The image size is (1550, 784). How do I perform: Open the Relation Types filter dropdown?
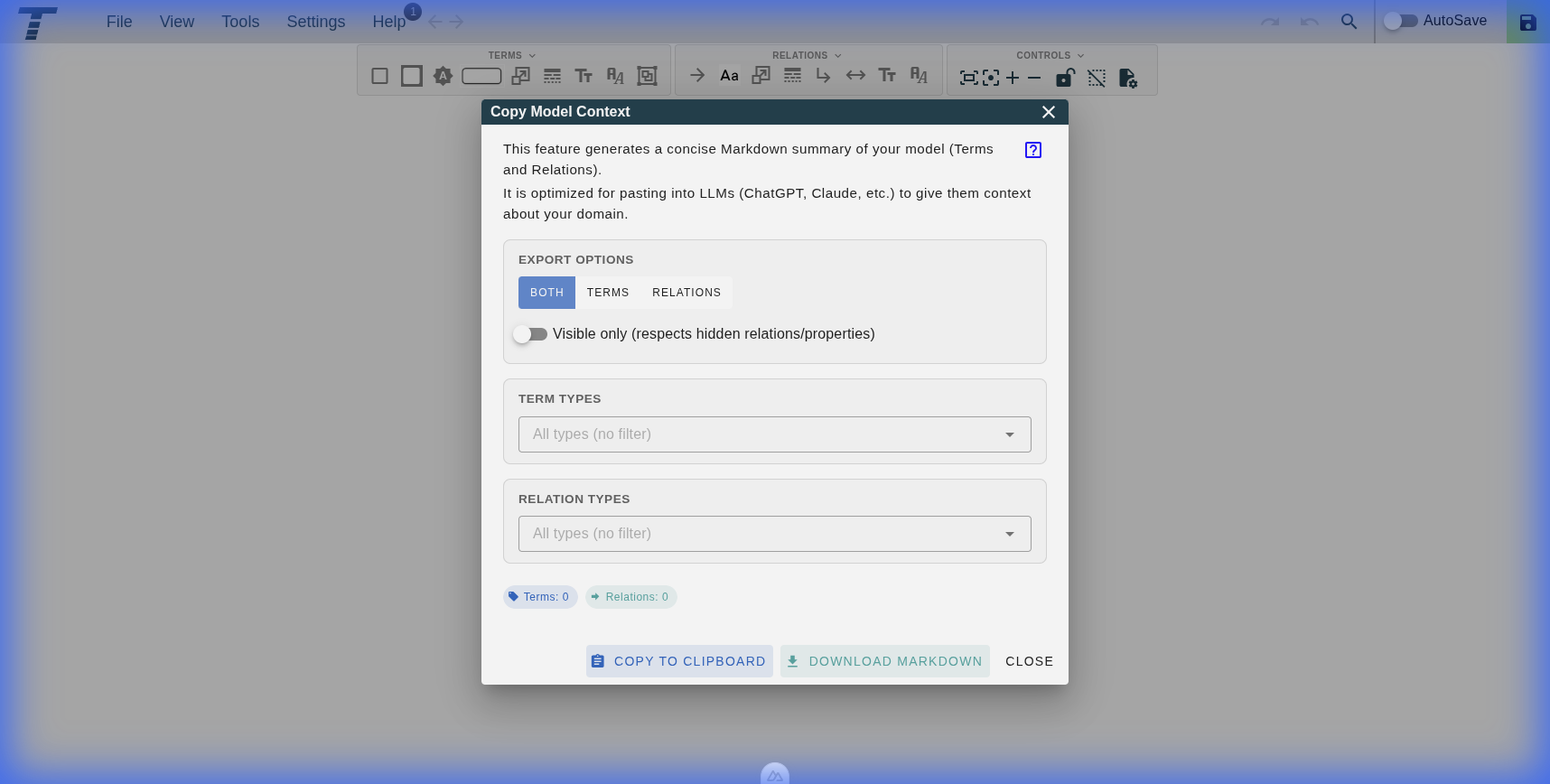click(775, 534)
